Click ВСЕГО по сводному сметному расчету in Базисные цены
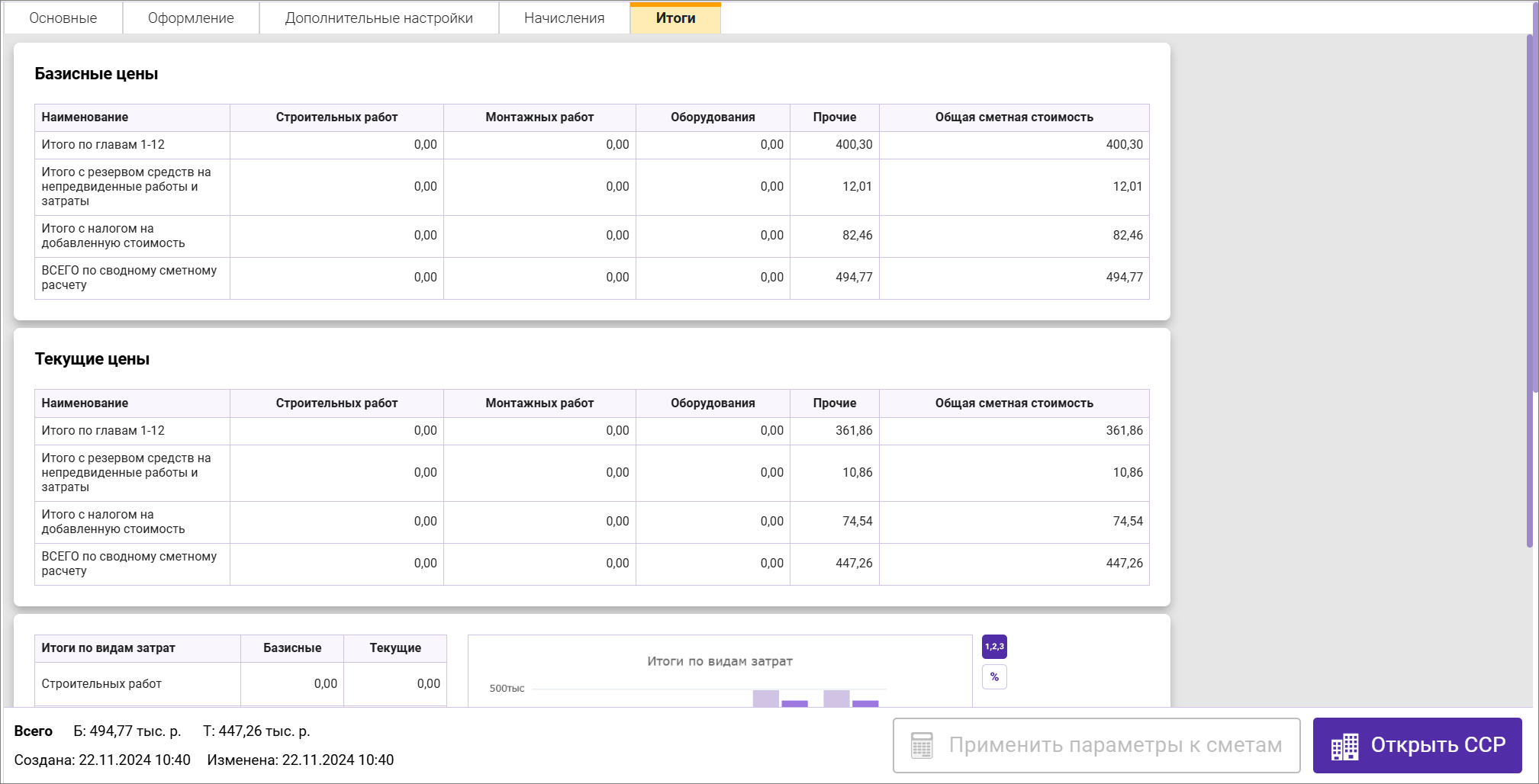The image size is (1539, 784). (x=129, y=278)
